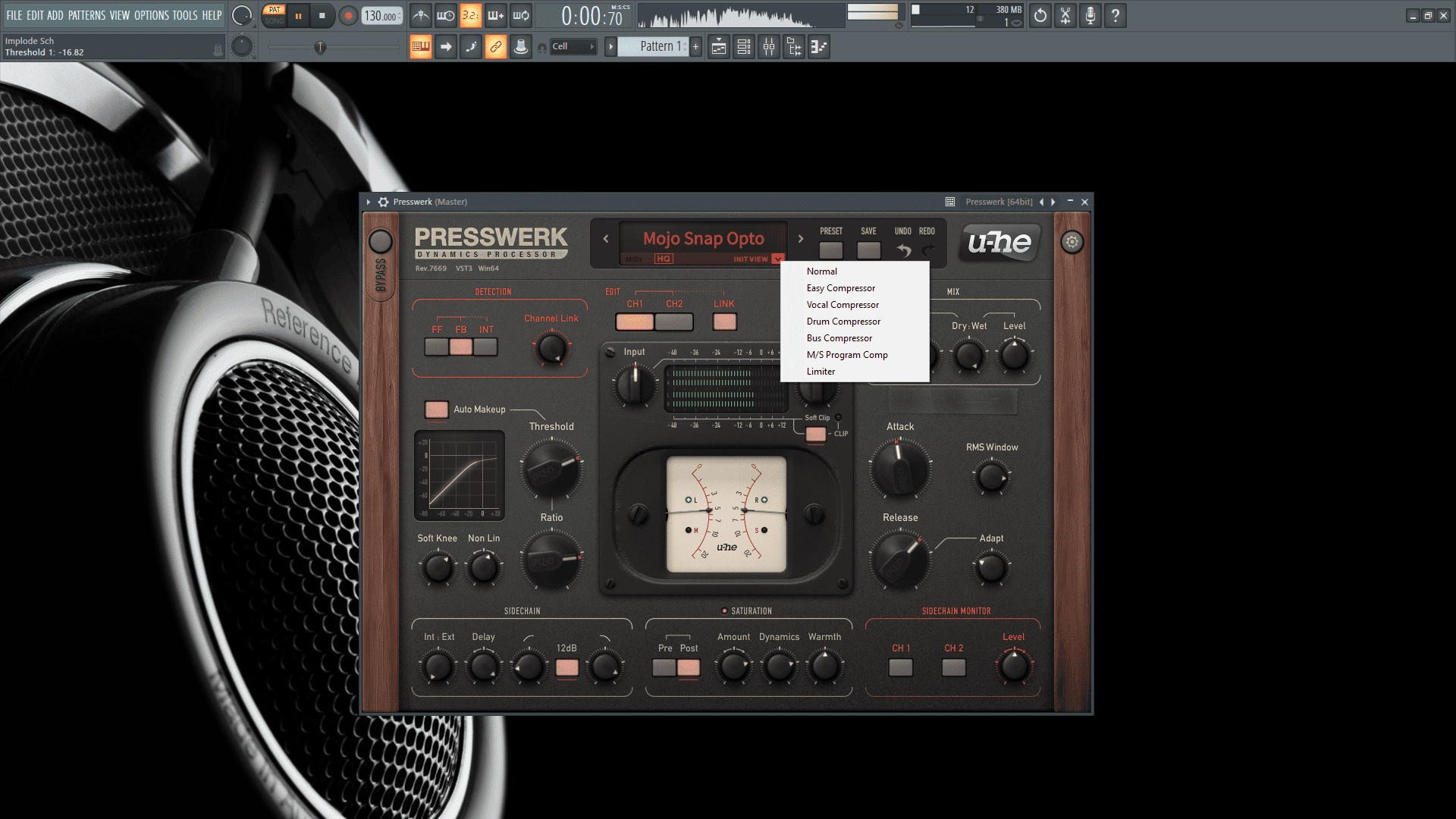Viewport: 1456px width, 819px height.
Task: Click the Presswerk REDO arrow
Action: click(x=927, y=250)
